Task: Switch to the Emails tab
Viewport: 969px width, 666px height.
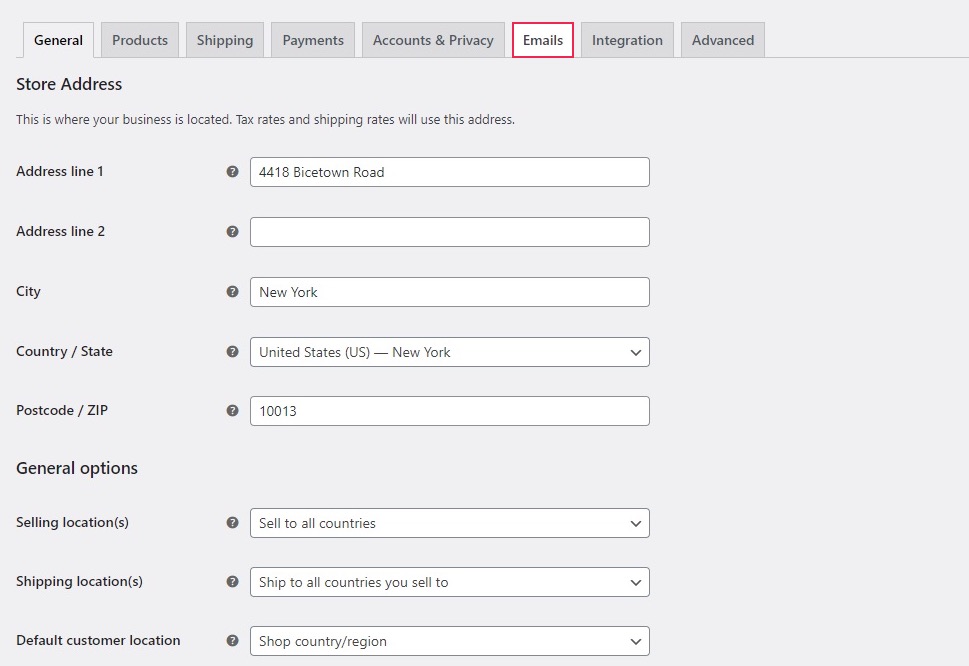Action: click(x=543, y=40)
